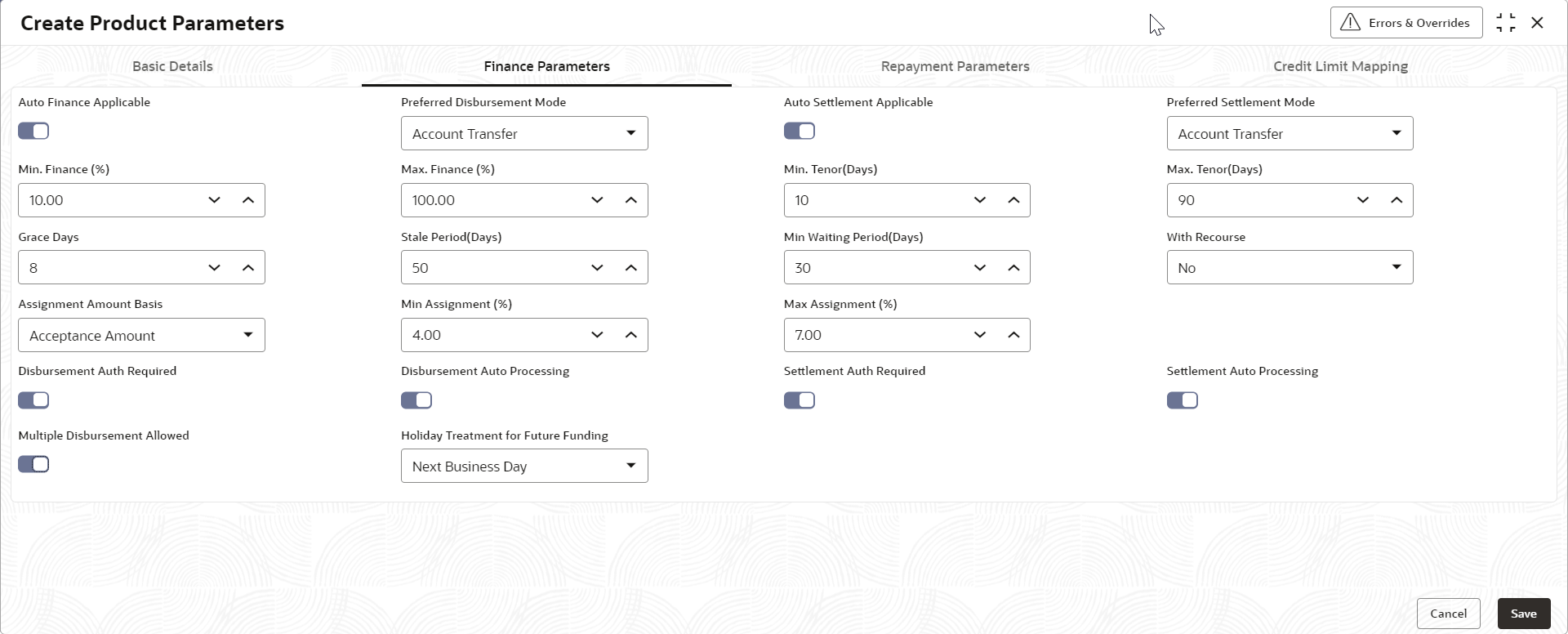This screenshot has width=1568, height=634.
Task: Switch to Repayment Parameters tab
Action: (x=955, y=66)
